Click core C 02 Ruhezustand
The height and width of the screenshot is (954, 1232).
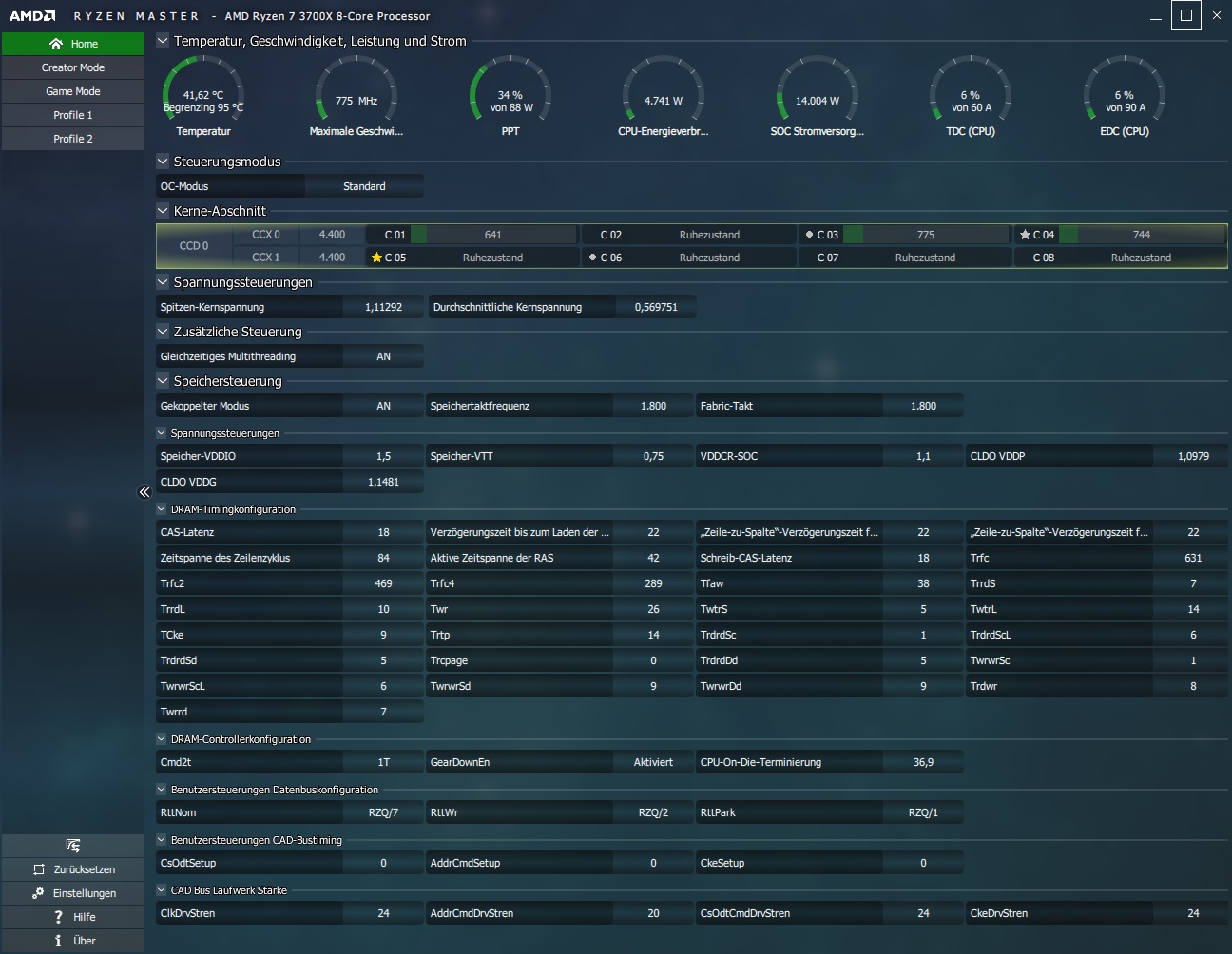tap(689, 235)
